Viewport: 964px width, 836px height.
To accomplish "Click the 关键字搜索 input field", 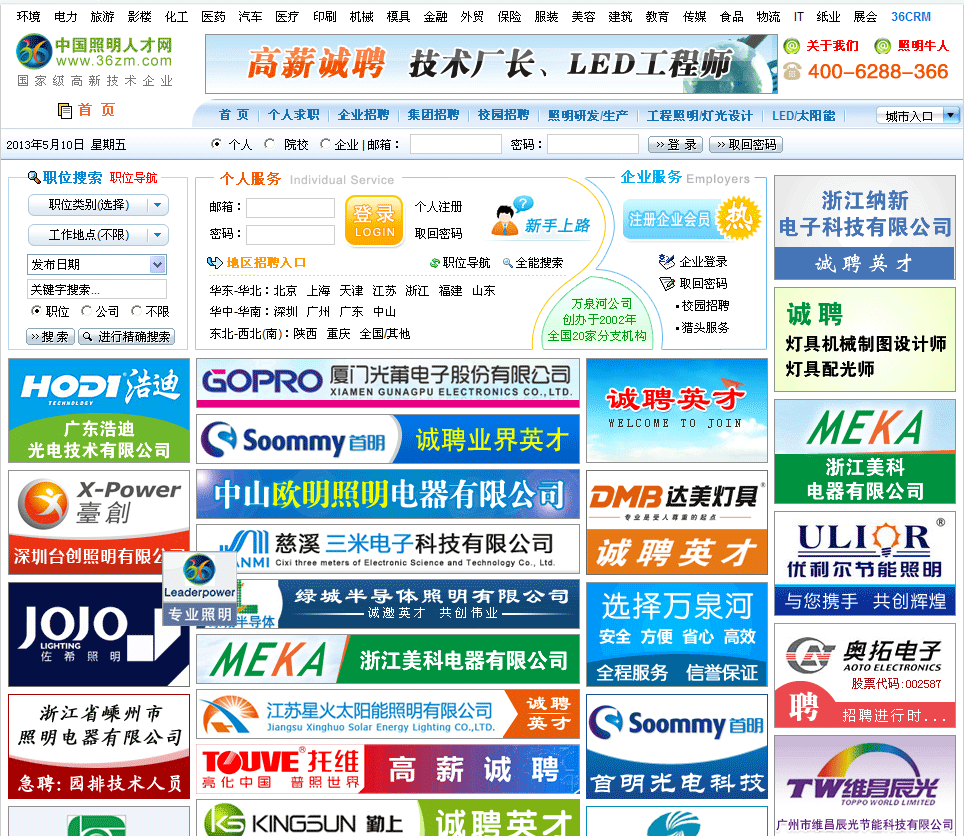I will pyautogui.click(x=97, y=289).
